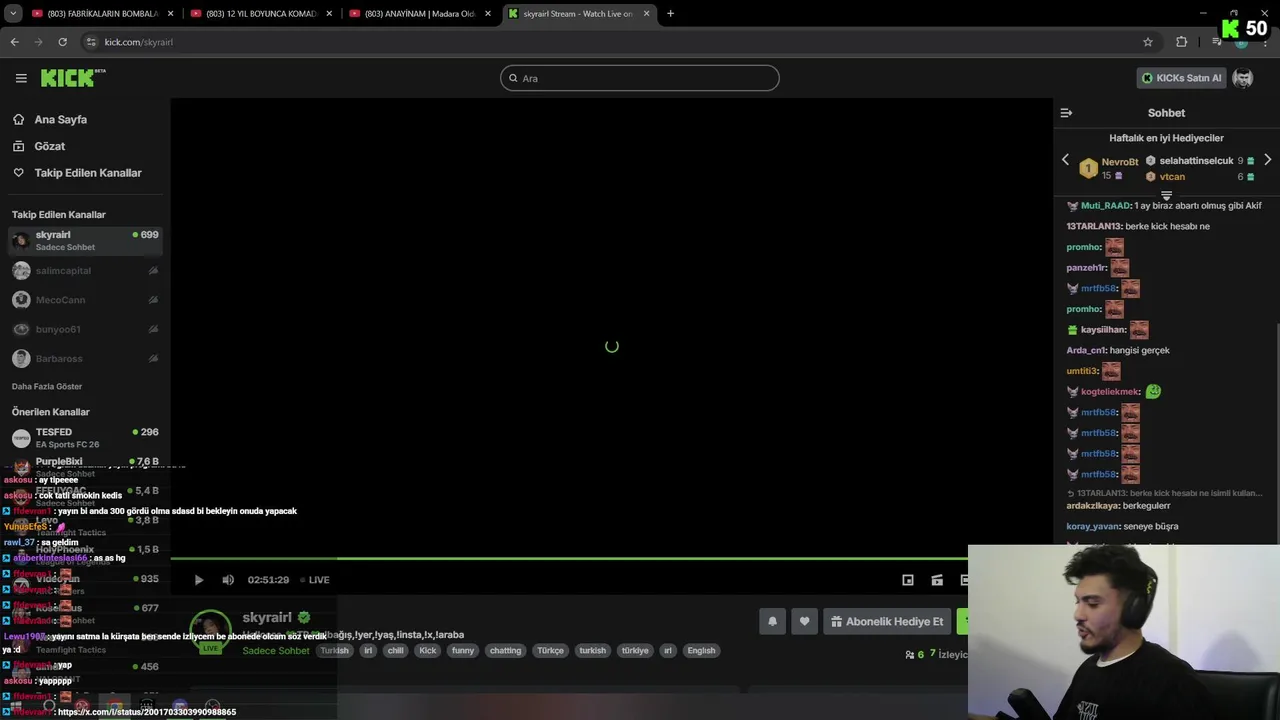The width and height of the screenshot is (1280, 720).
Task: Select skyrairl in followed channels
Action: pos(85,240)
